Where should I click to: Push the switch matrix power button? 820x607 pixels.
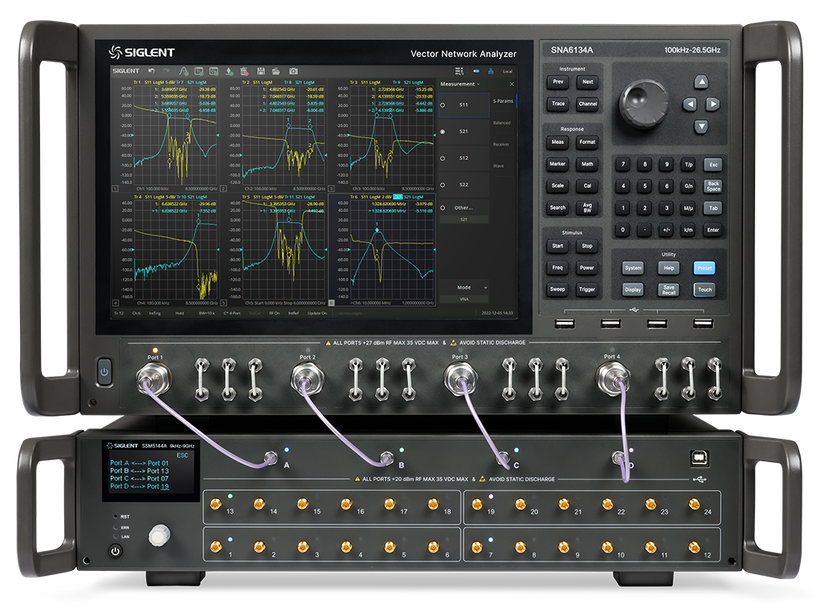(x=115, y=551)
